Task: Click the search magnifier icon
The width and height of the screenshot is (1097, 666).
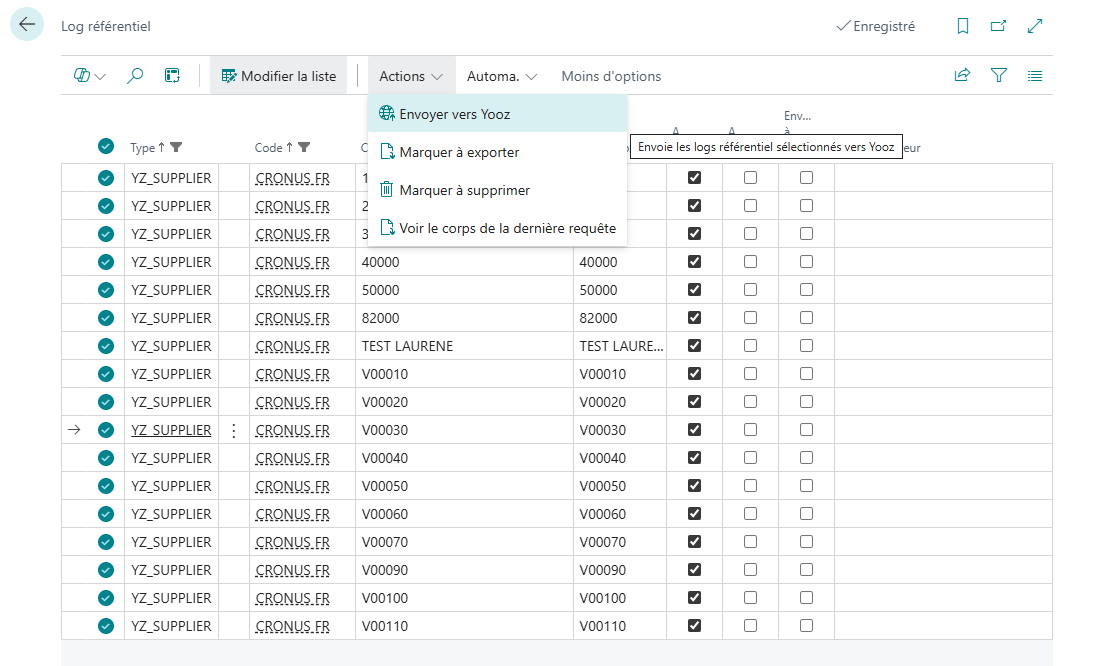Action: (x=135, y=76)
